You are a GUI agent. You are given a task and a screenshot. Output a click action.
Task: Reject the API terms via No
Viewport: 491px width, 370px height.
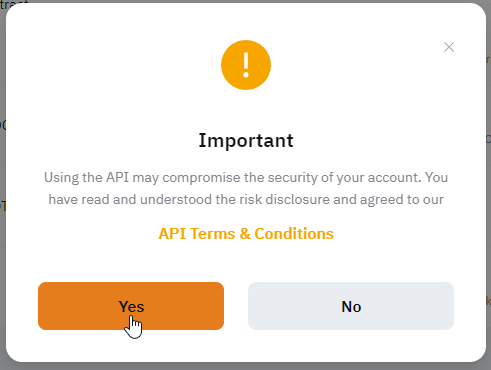(x=351, y=306)
